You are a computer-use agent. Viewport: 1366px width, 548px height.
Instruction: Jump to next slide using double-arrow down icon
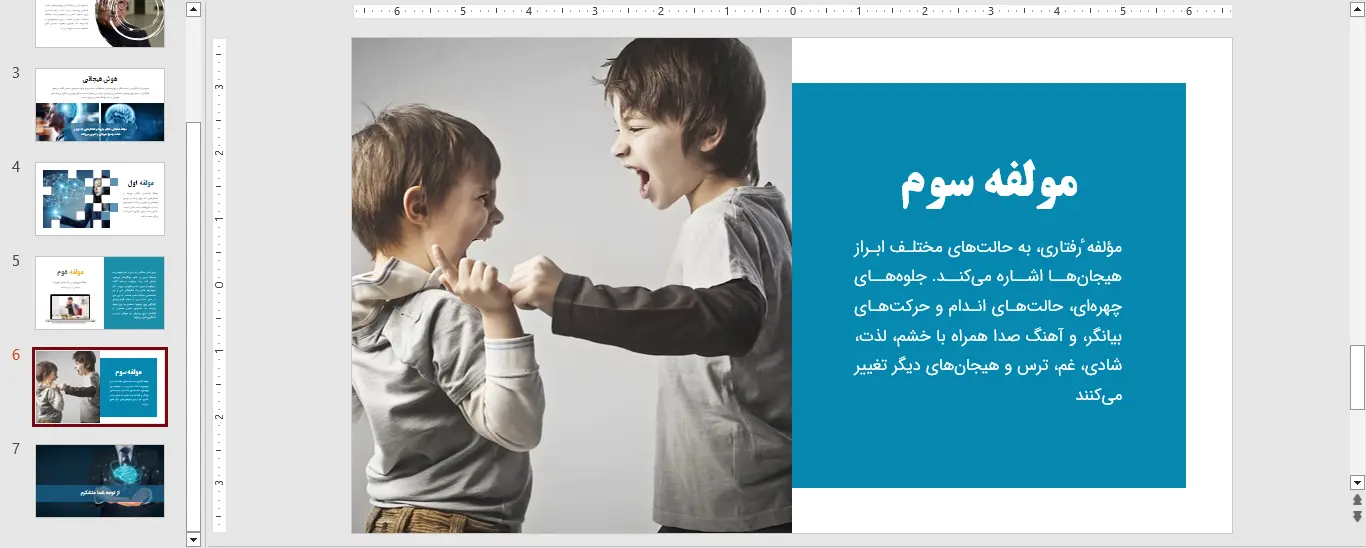point(1357,516)
